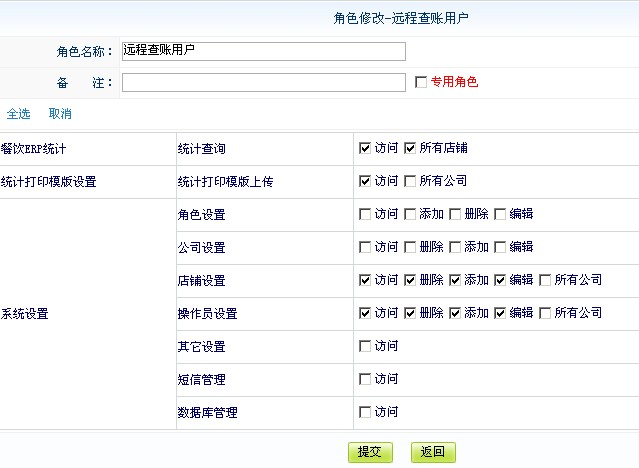
Task: Uncheck 访问 for 统计查询
Action: click(x=365, y=148)
